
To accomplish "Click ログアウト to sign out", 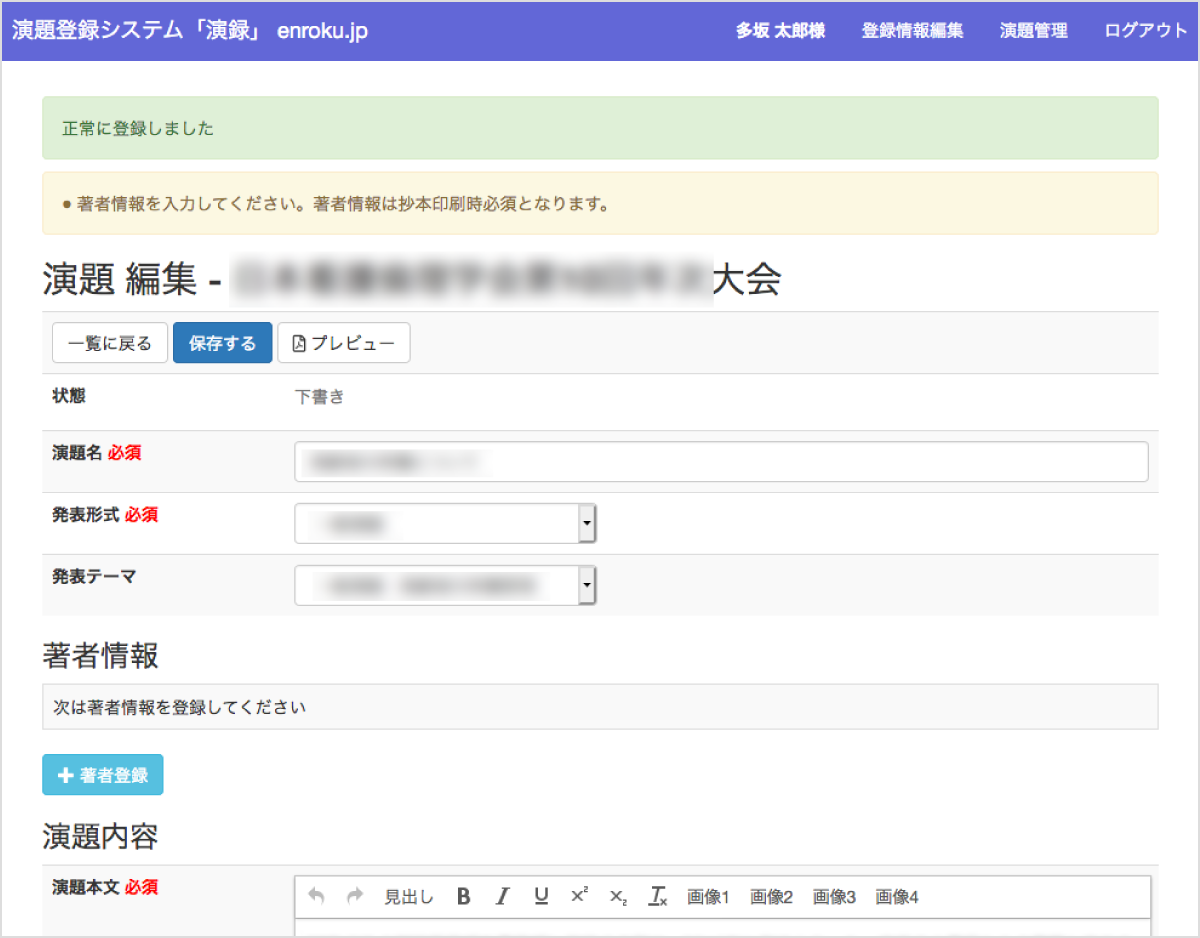I will (x=1146, y=30).
